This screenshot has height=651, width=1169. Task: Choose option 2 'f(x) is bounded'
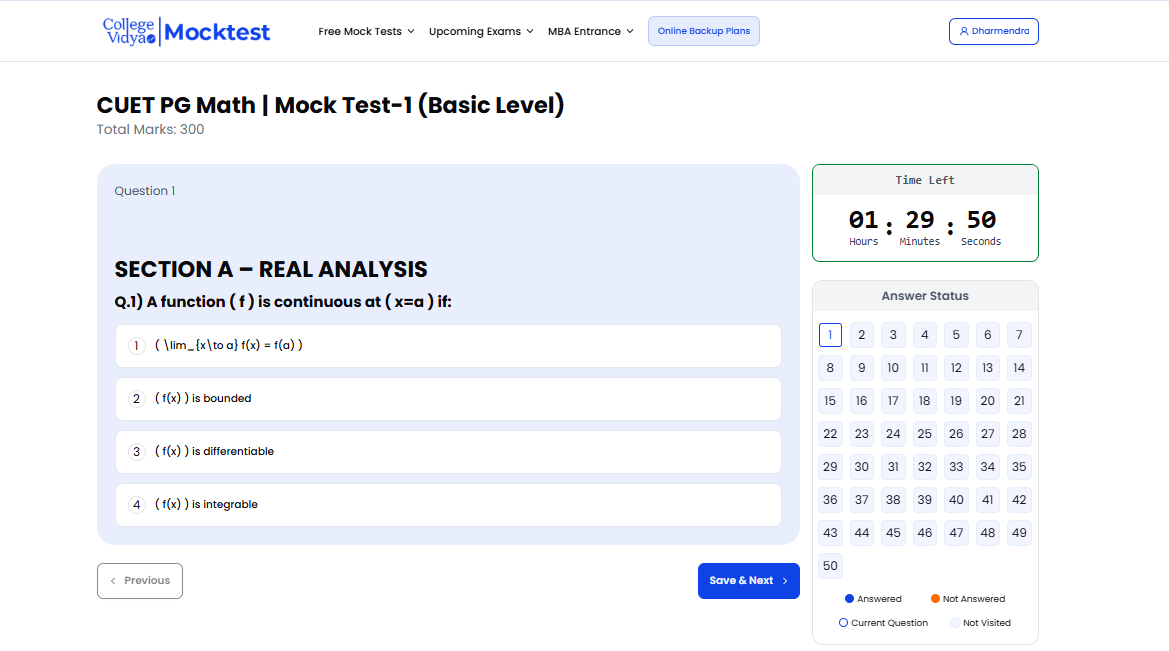coord(448,399)
